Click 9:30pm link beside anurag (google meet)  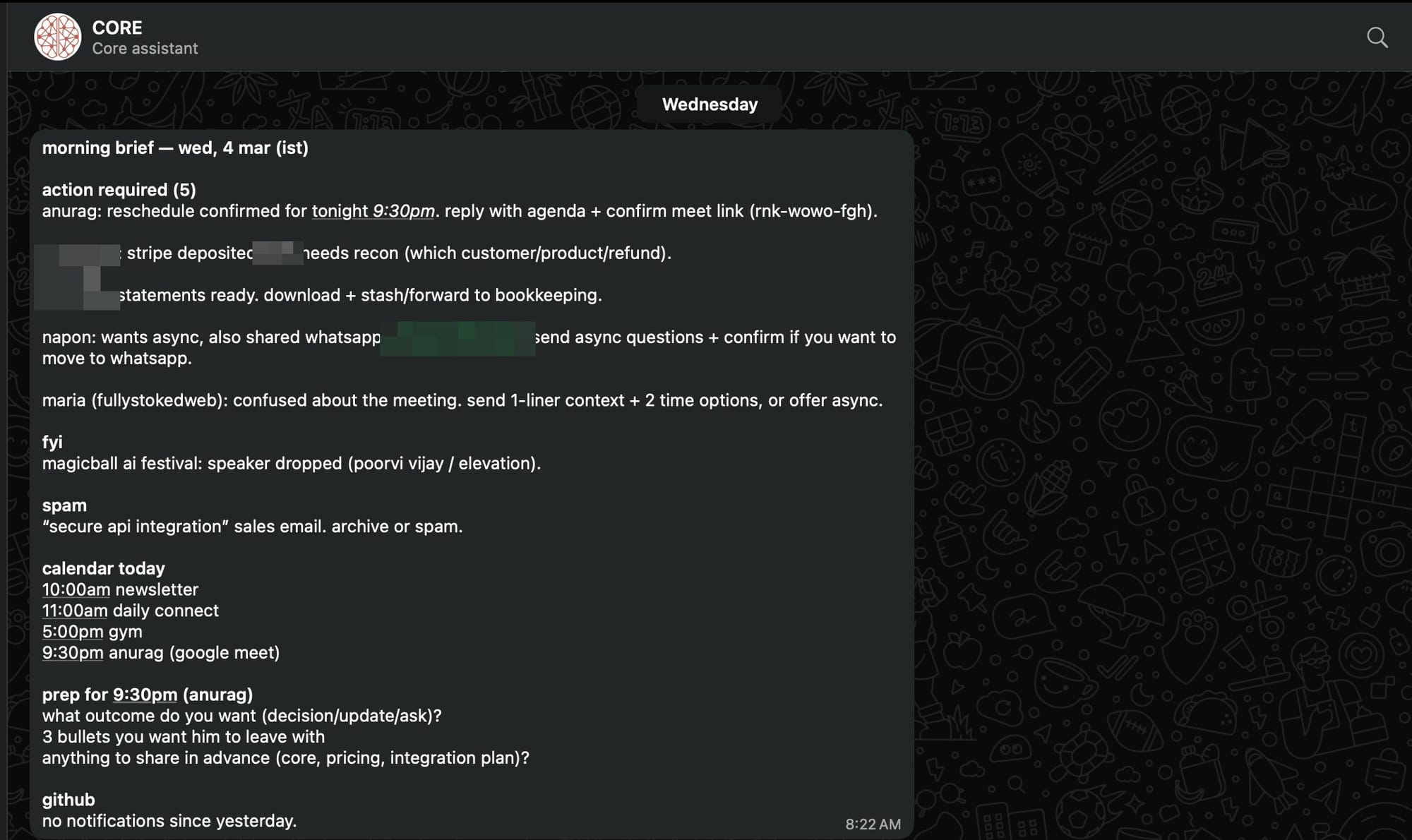click(x=72, y=653)
